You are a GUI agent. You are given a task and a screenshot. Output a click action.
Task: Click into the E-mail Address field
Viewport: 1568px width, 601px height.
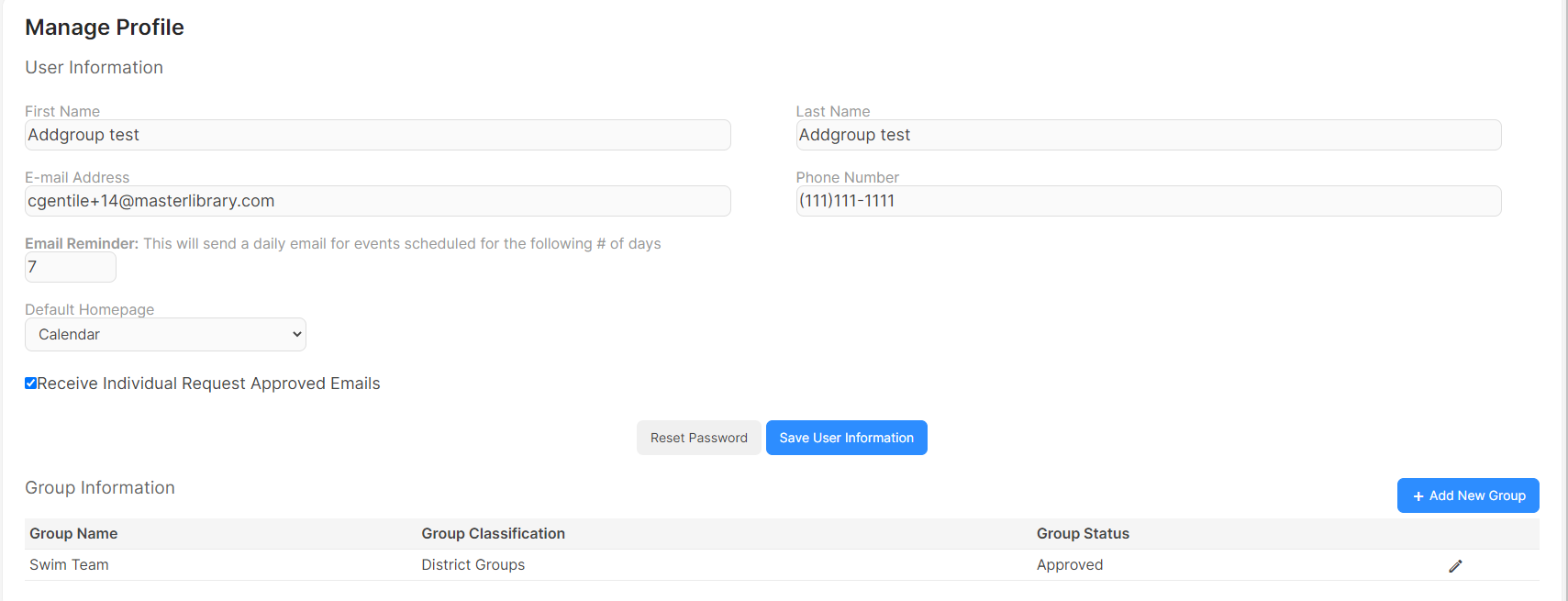[378, 201]
